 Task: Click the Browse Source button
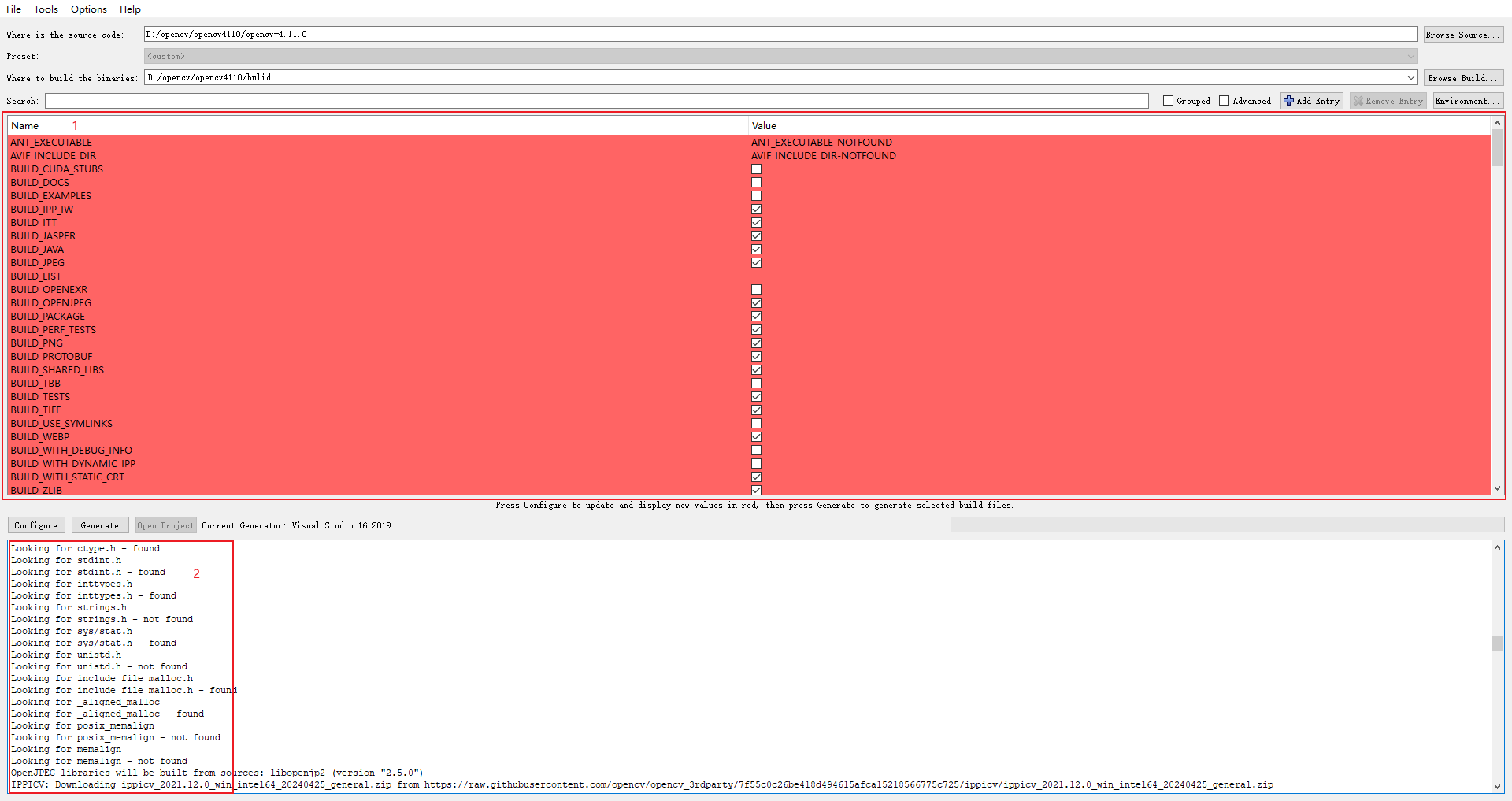1462,34
